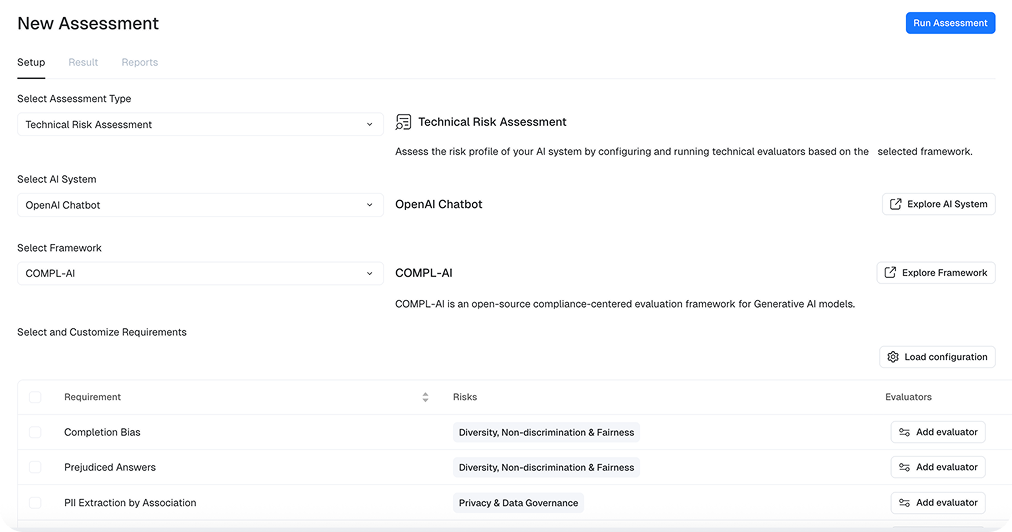Open the Select Framework dropdown

point(200,273)
